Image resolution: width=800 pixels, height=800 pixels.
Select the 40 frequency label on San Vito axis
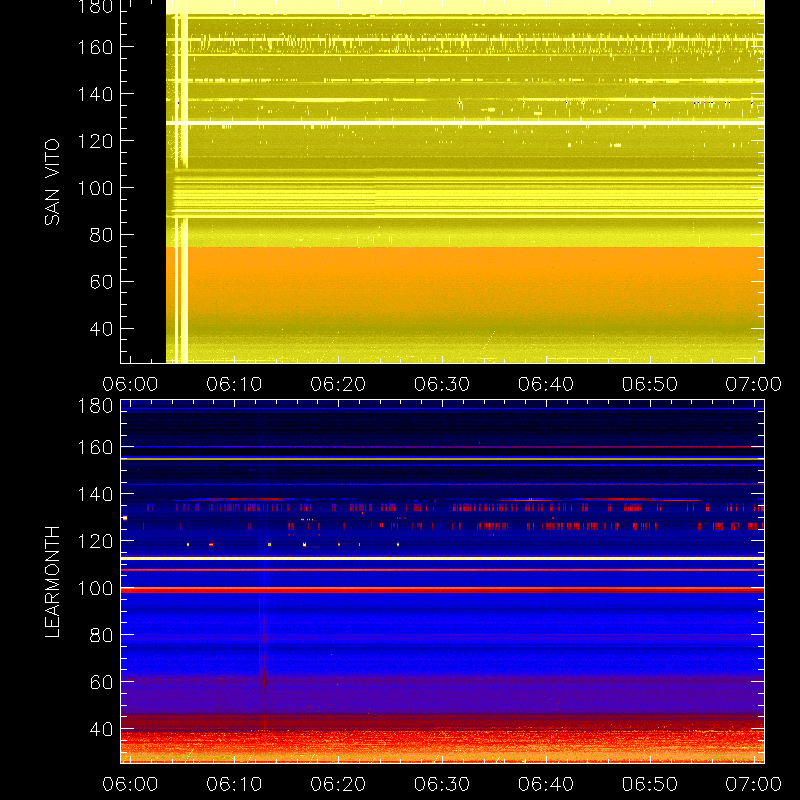click(102, 329)
